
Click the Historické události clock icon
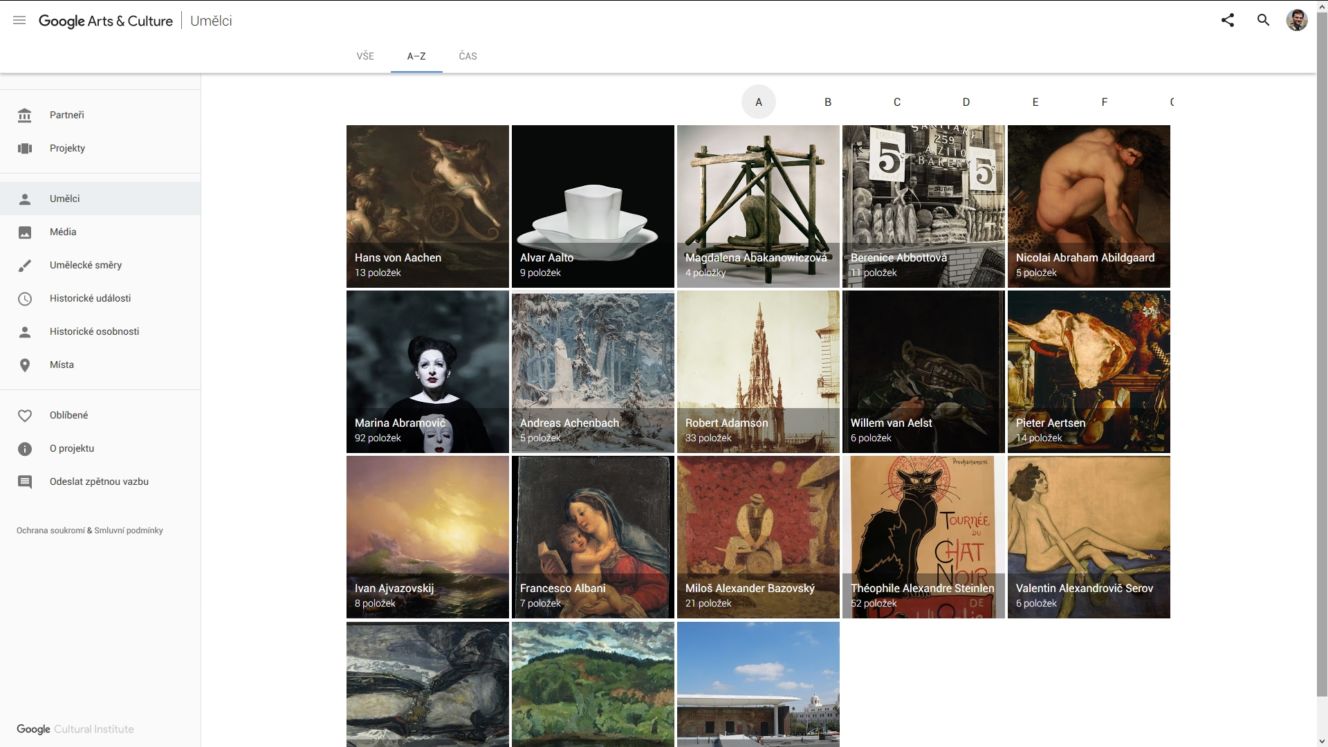point(25,298)
